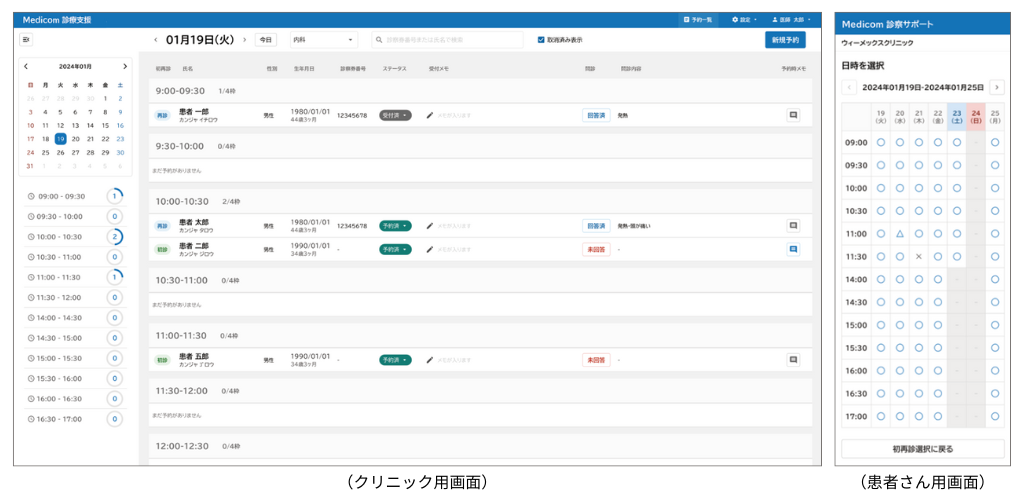Open the blue booking memo icon for 患者 二郎
This screenshot has width=1024, height=498.
pos(793,249)
